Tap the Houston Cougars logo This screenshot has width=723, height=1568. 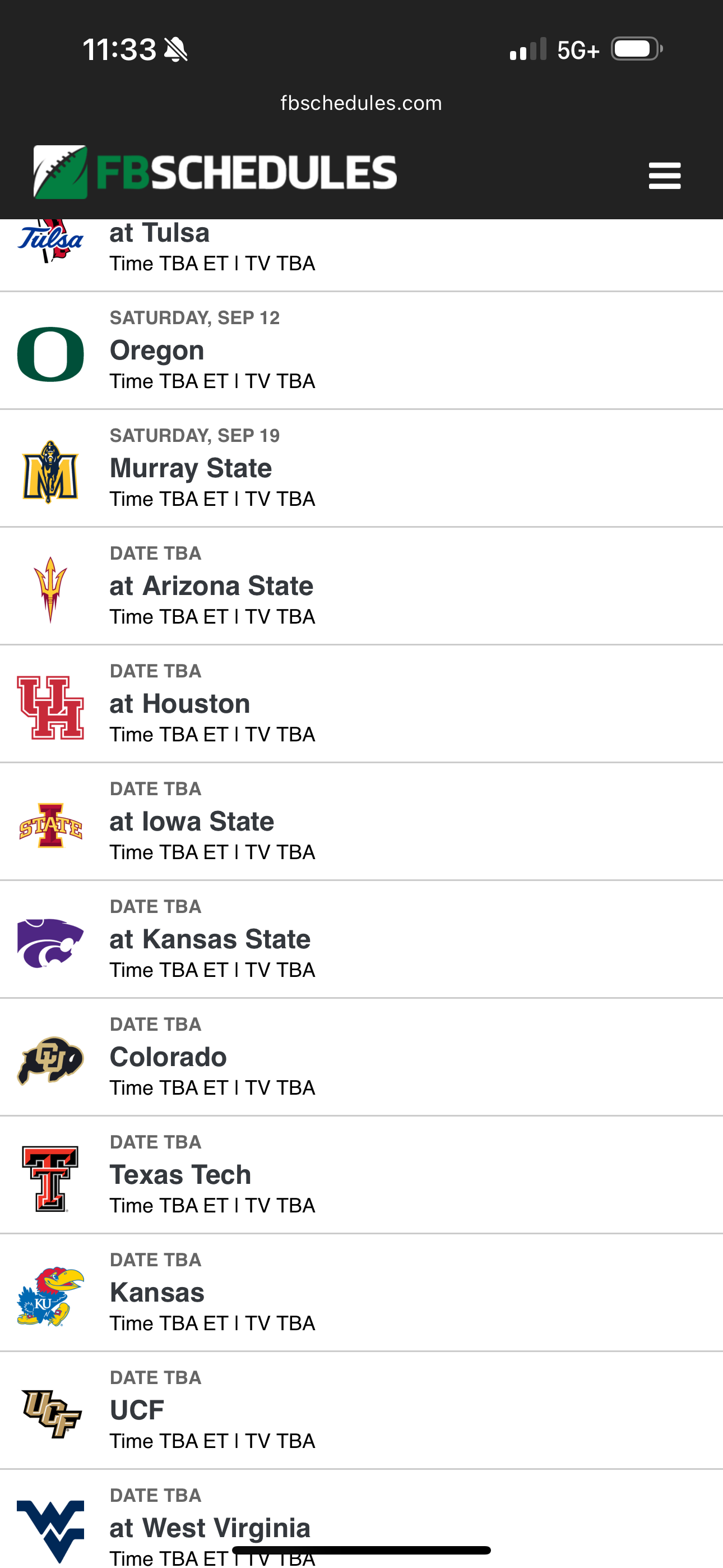(50, 707)
